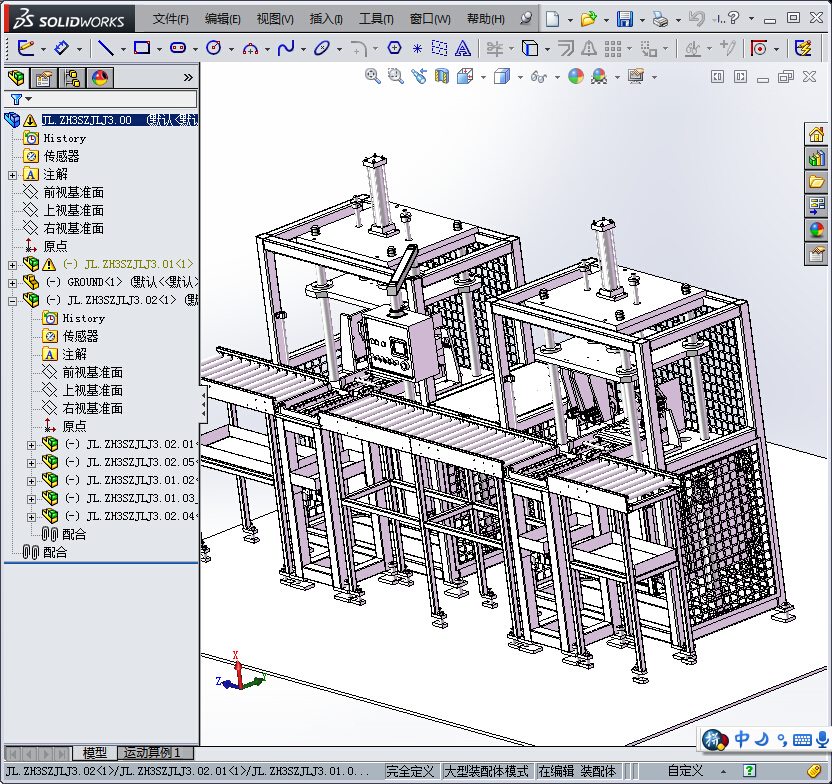The height and width of the screenshot is (784, 832).
Task: Collapse the JL.ZH3SZJLJ3.02<1> subassembly node
Action: coord(12,301)
